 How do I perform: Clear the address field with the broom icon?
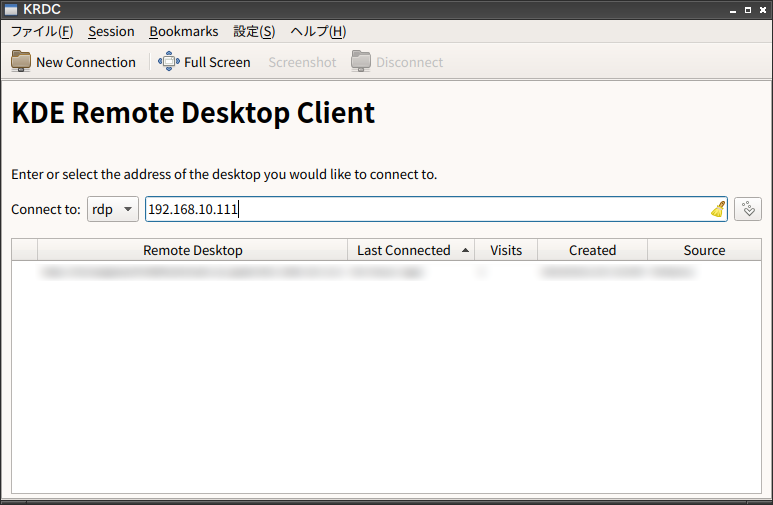pos(718,209)
